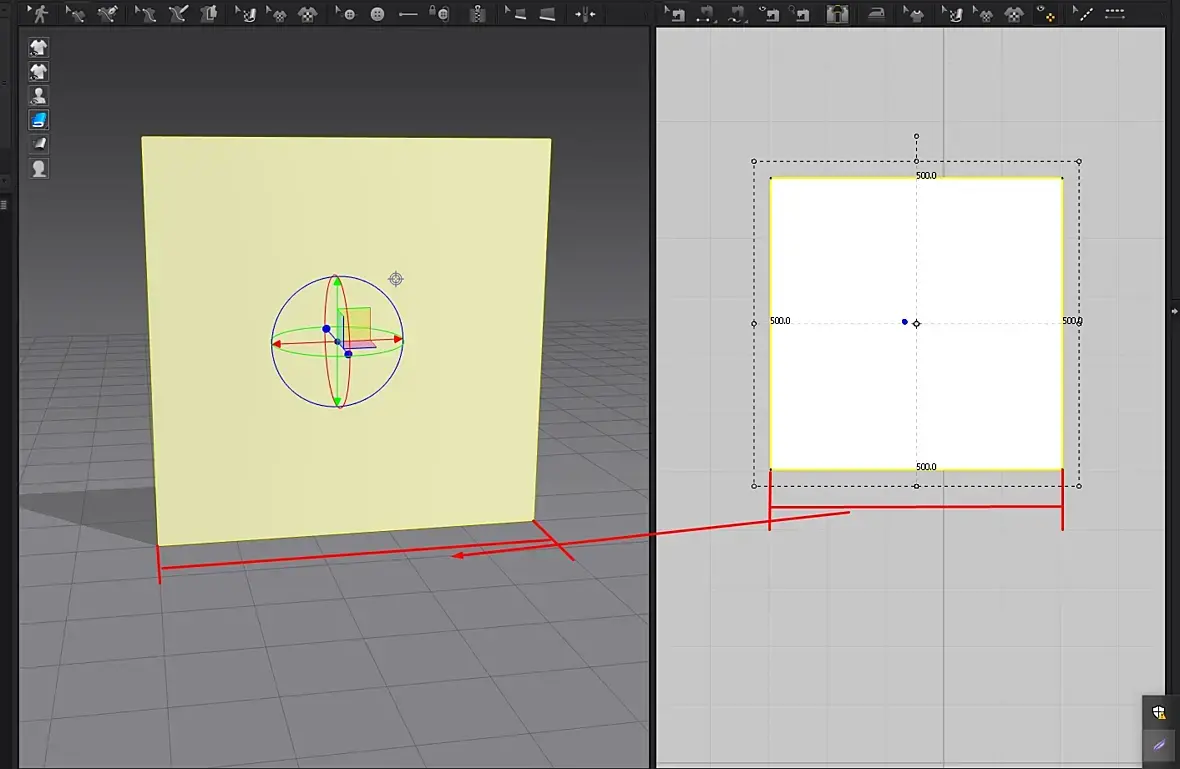Click rotation handle above pattern bounding box
This screenshot has height=769, width=1180.
916,136
